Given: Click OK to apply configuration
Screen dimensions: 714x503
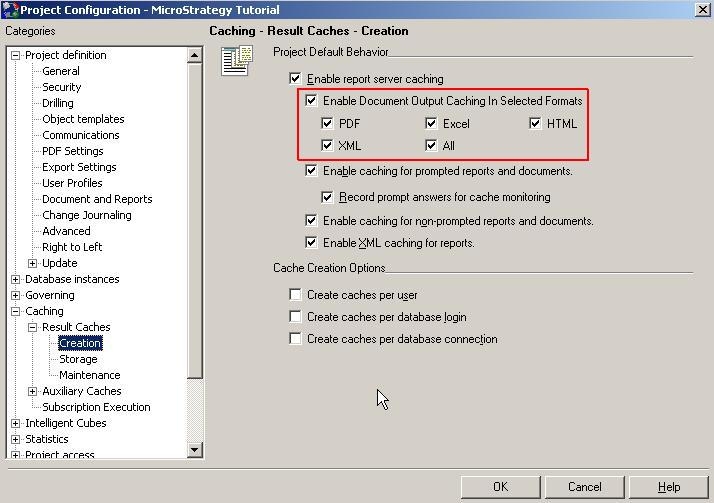Looking at the screenshot, I should [500, 487].
